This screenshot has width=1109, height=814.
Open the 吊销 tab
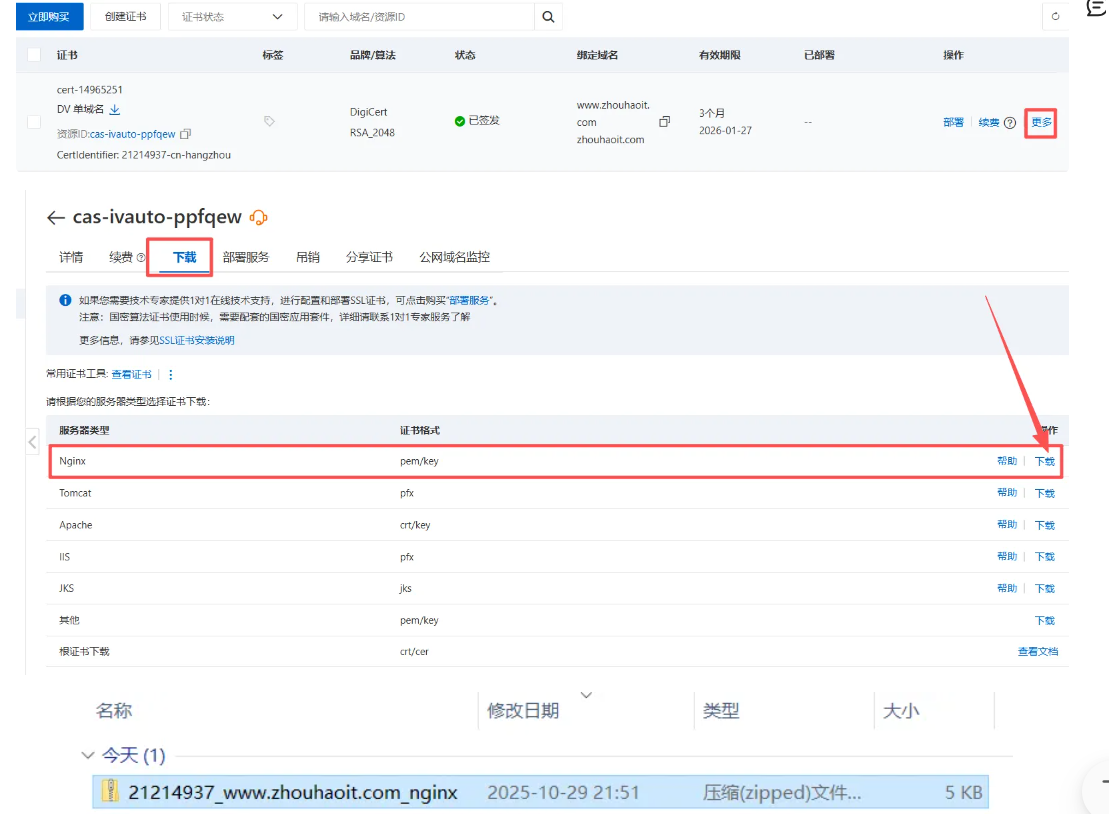pyautogui.click(x=307, y=257)
